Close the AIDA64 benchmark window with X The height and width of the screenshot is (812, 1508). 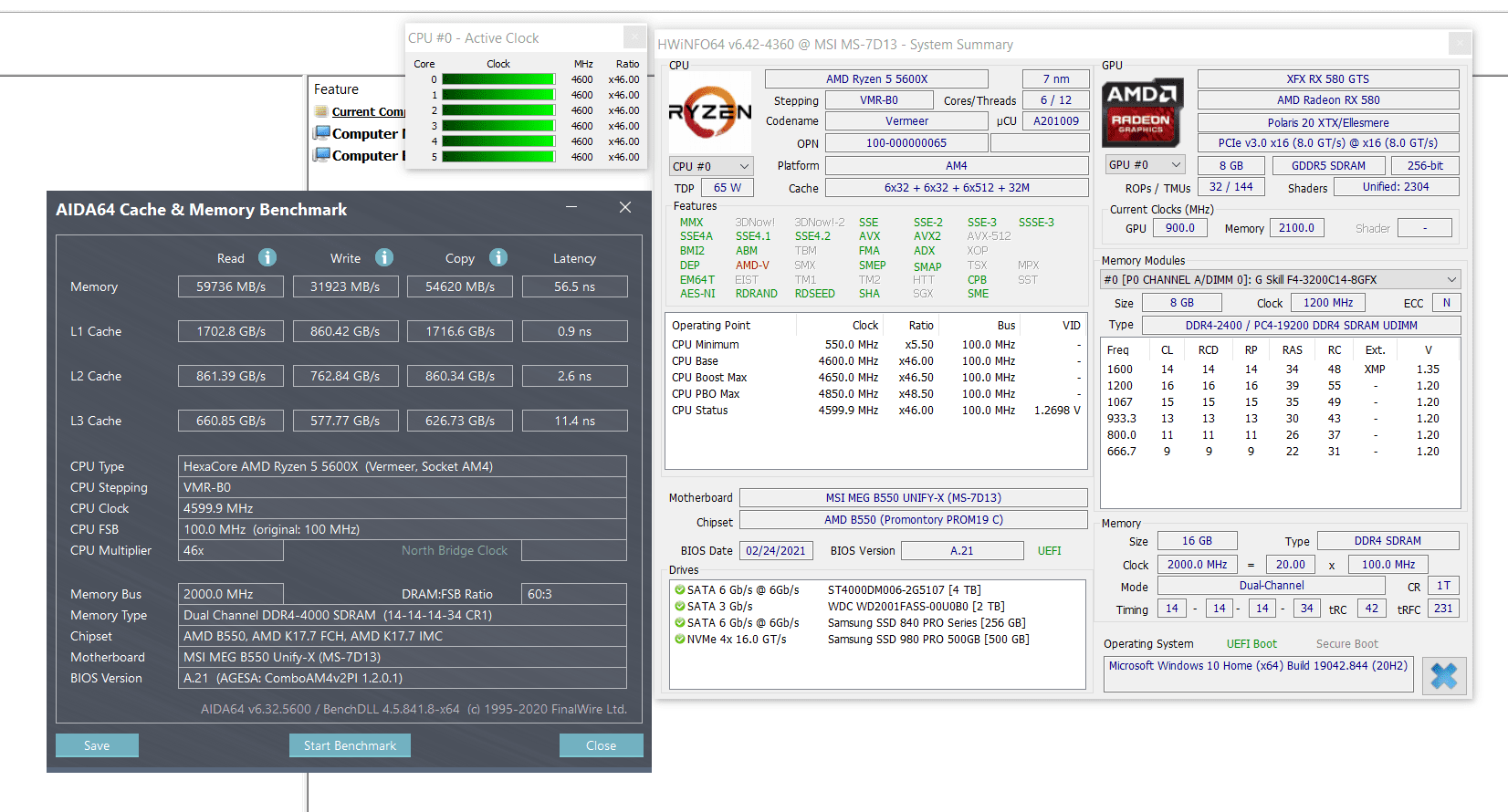pyautogui.click(x=625, y=208)
